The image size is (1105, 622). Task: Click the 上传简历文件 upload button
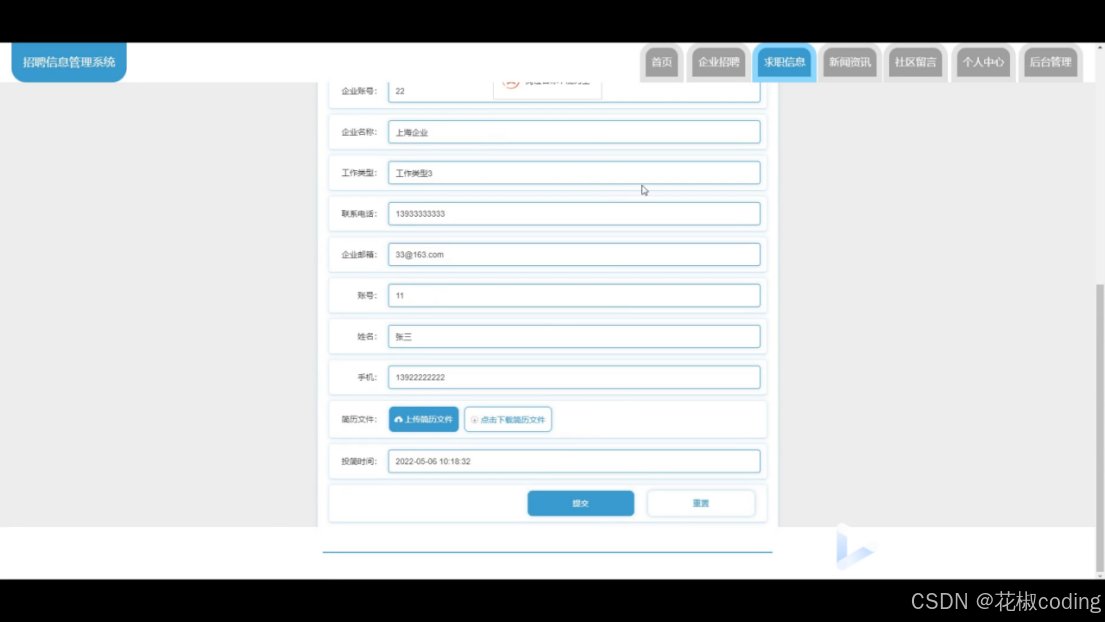coord(424,419)
